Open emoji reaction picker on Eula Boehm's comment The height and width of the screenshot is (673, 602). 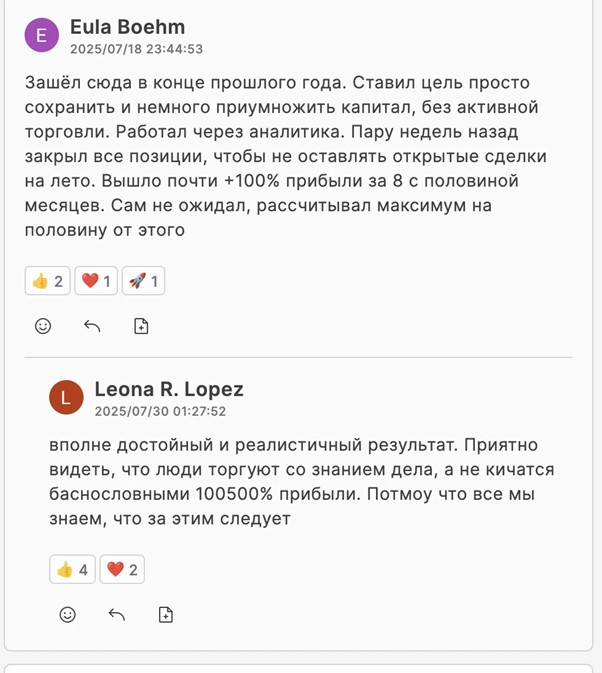(x=43, y=326)
